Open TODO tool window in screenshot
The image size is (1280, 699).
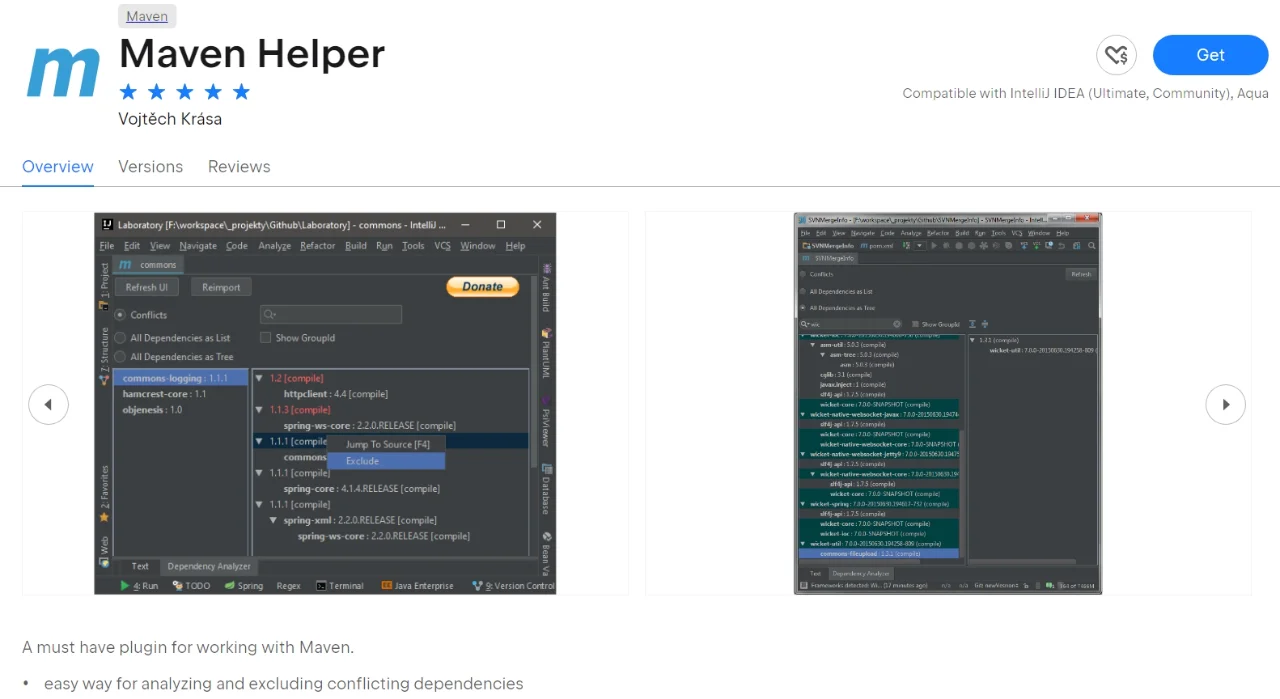click(x=191, y=586)
